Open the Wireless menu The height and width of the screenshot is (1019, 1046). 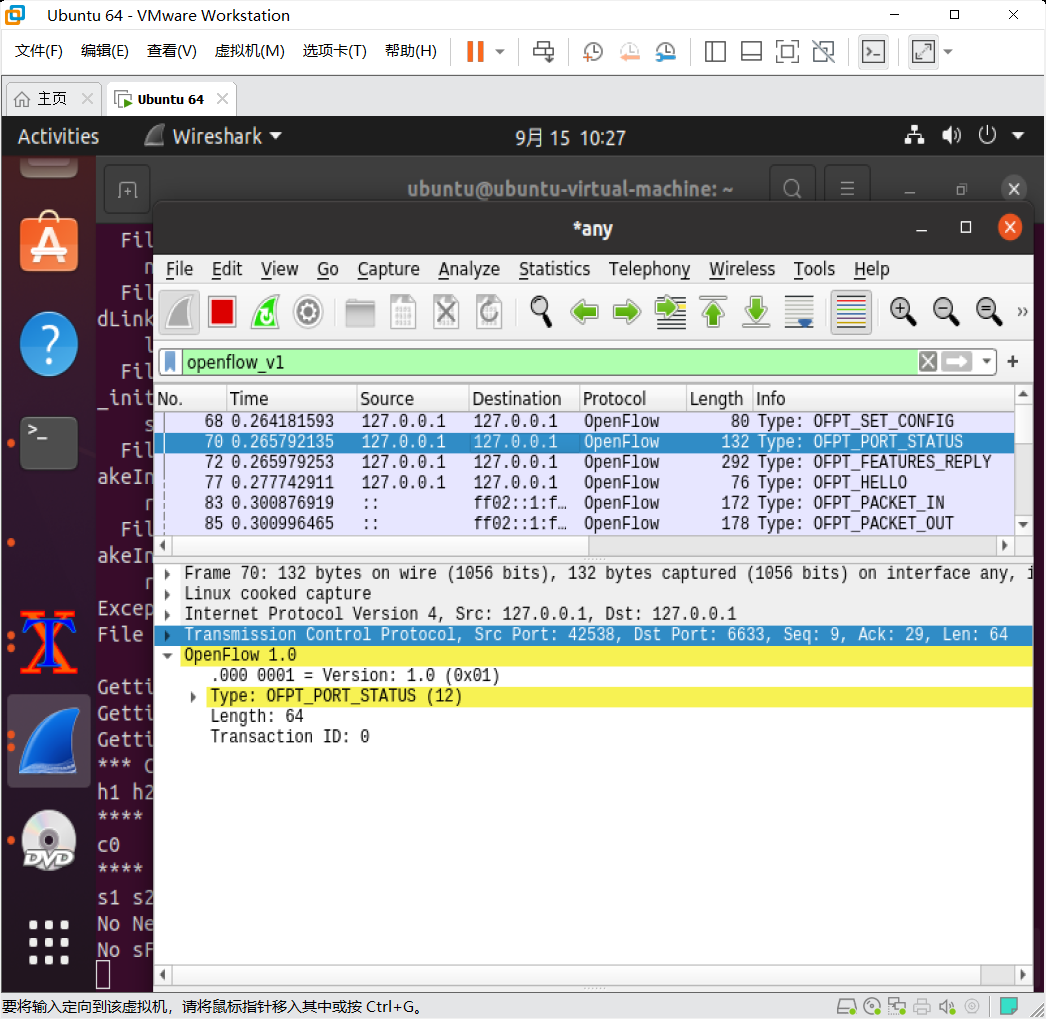pos(742,269)
